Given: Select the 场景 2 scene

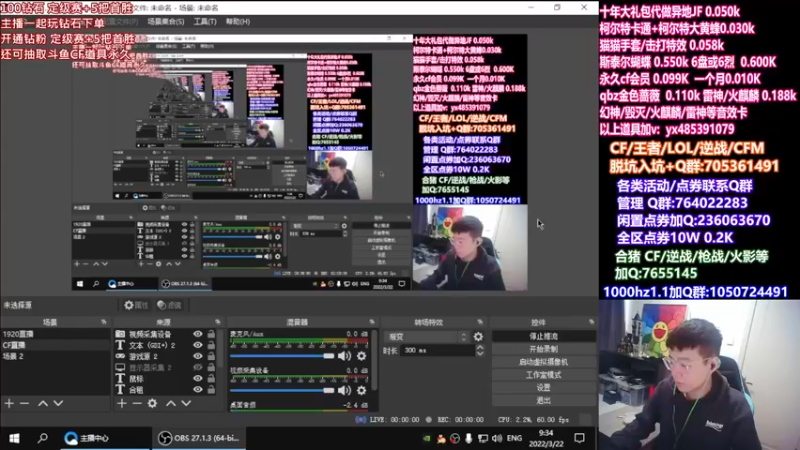Looking at the screenshot, I should click(x=55, y=356).
